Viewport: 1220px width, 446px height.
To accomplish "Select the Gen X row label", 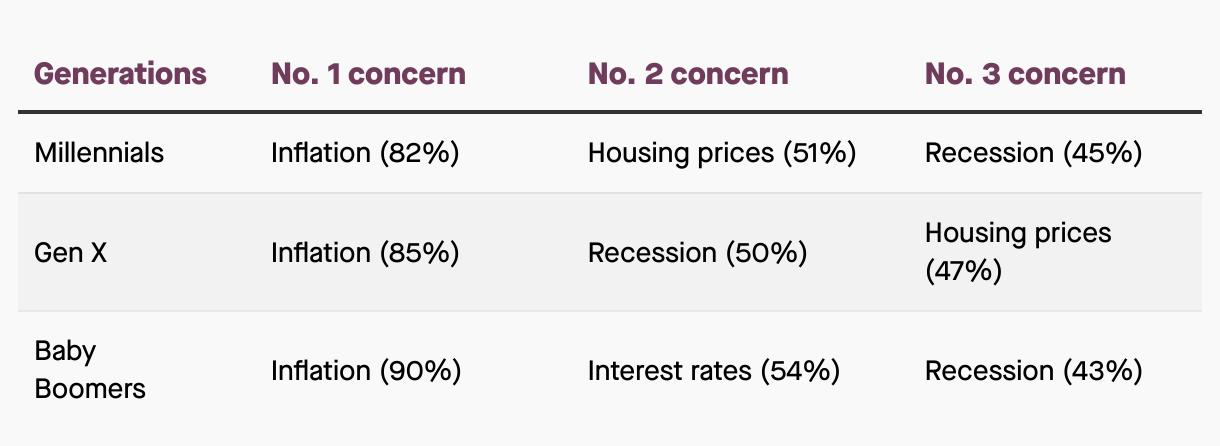I will (71, 253).
